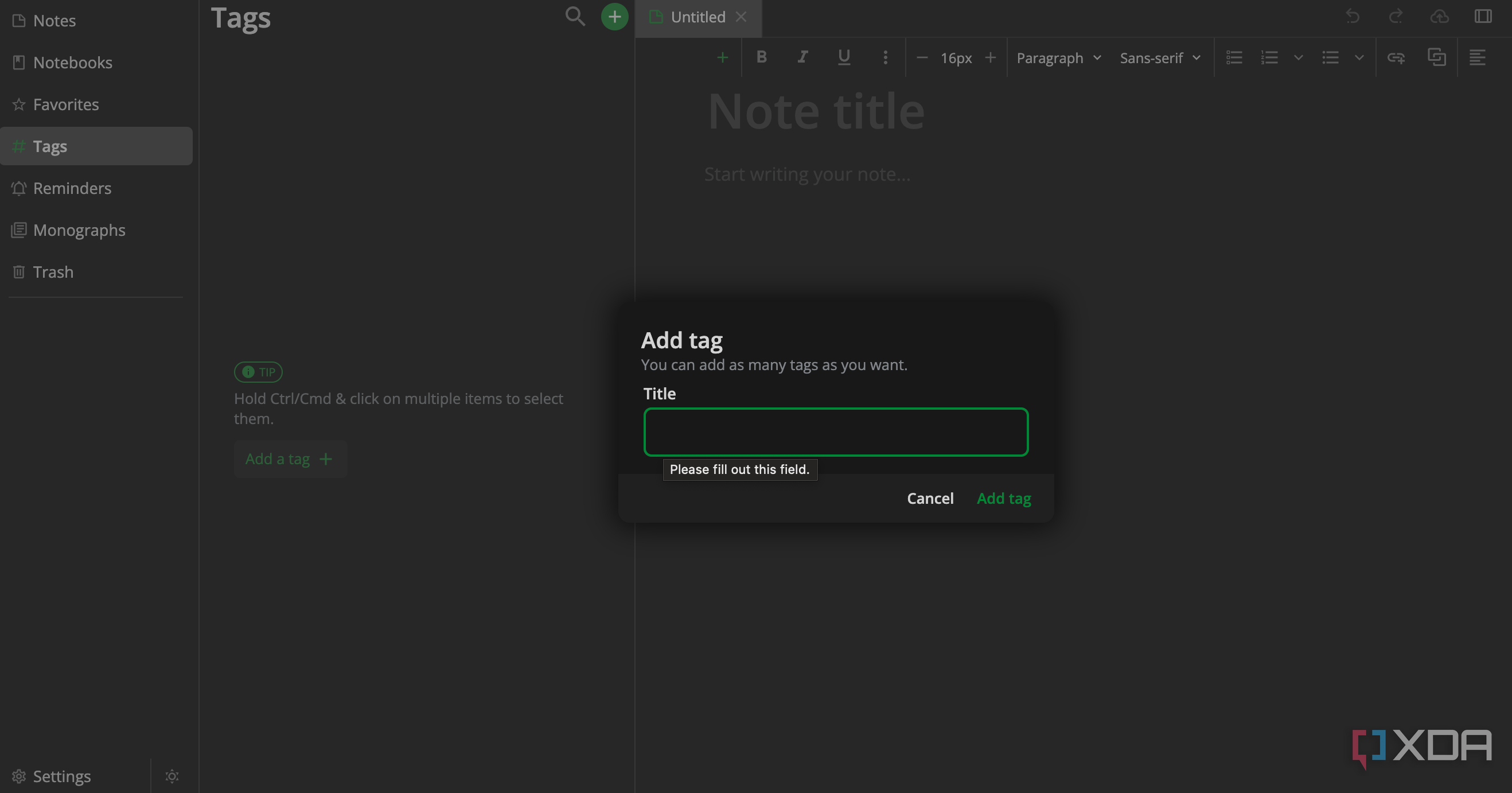1512x793 pixels.
Task: Toggle the light/dark theme sun icon
Action: pyautogui.click(x=172, y=776)
